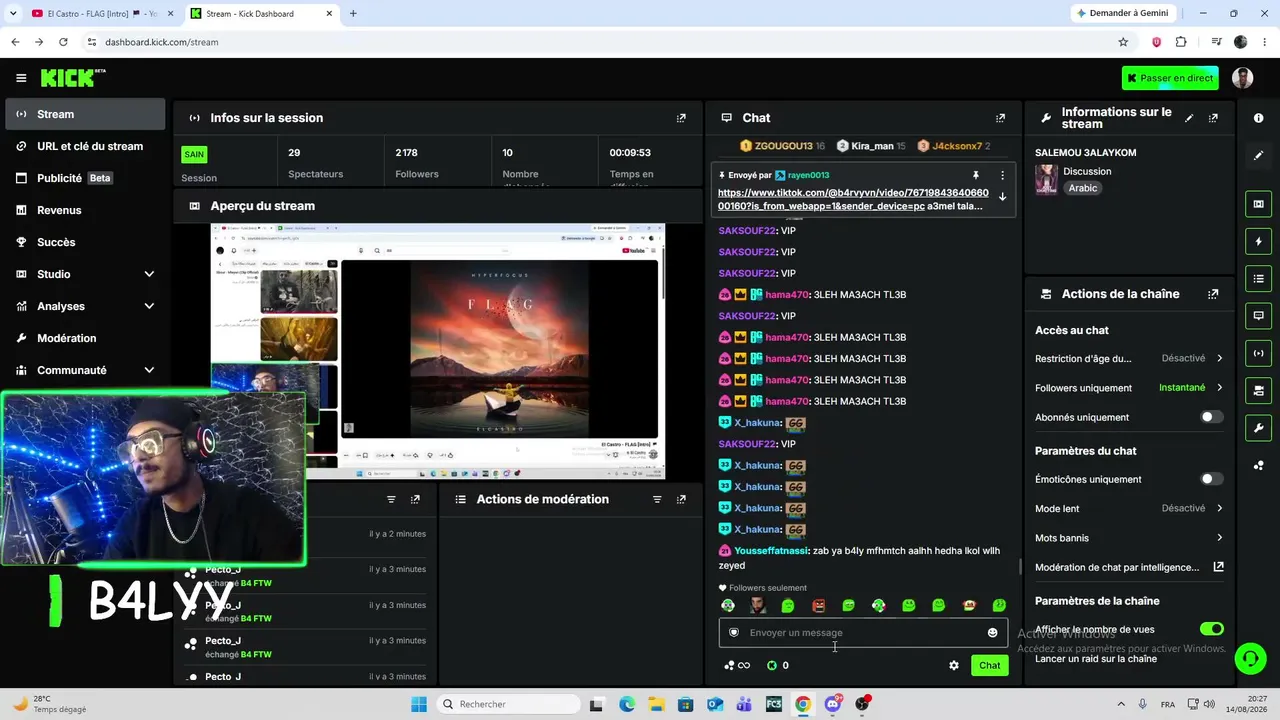Pop out the Actions de modération panel
This screenshot has height=720, width=1280.
point(681,499)
